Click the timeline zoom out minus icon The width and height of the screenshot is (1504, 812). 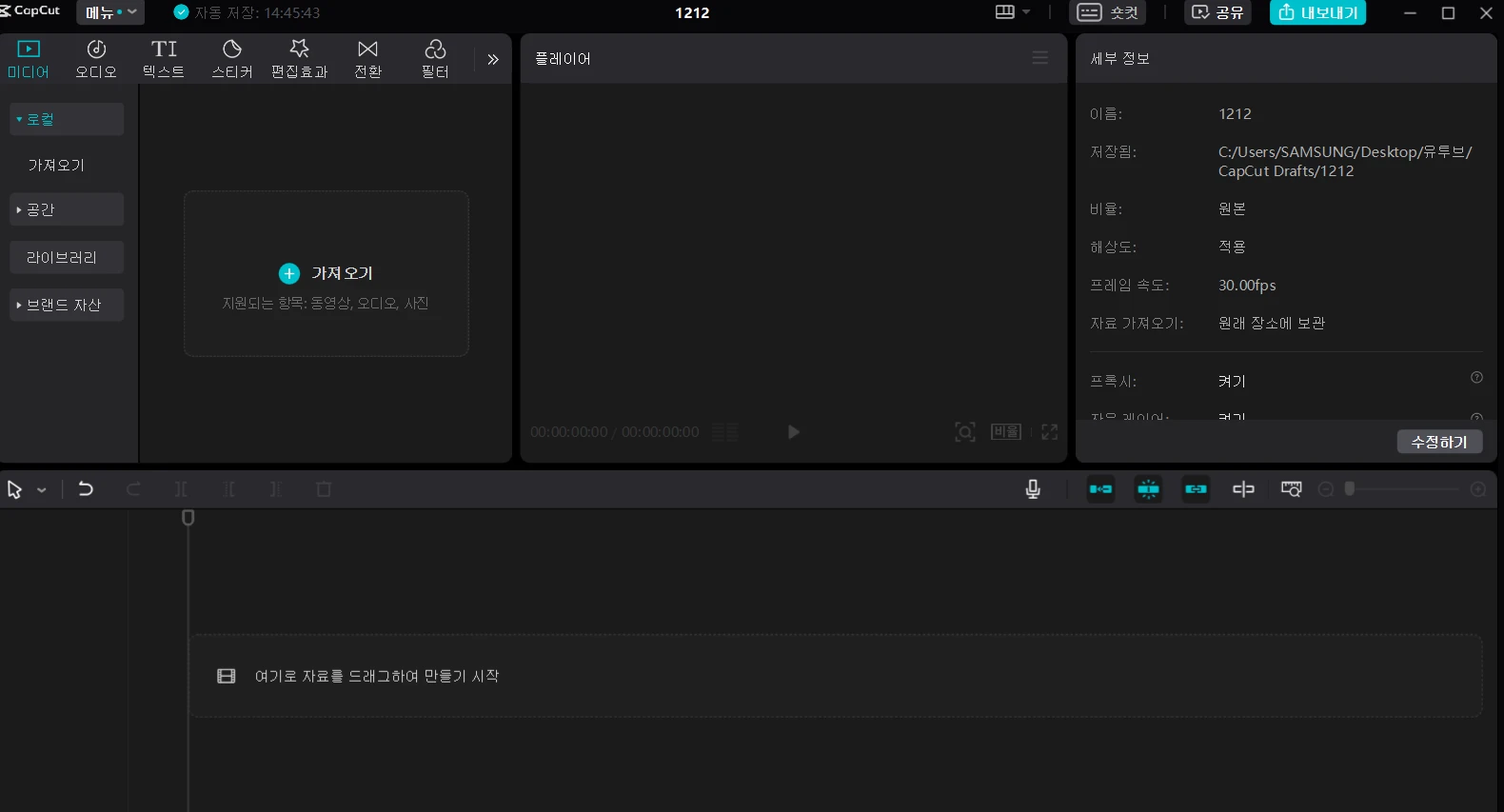pos(1325,489)
